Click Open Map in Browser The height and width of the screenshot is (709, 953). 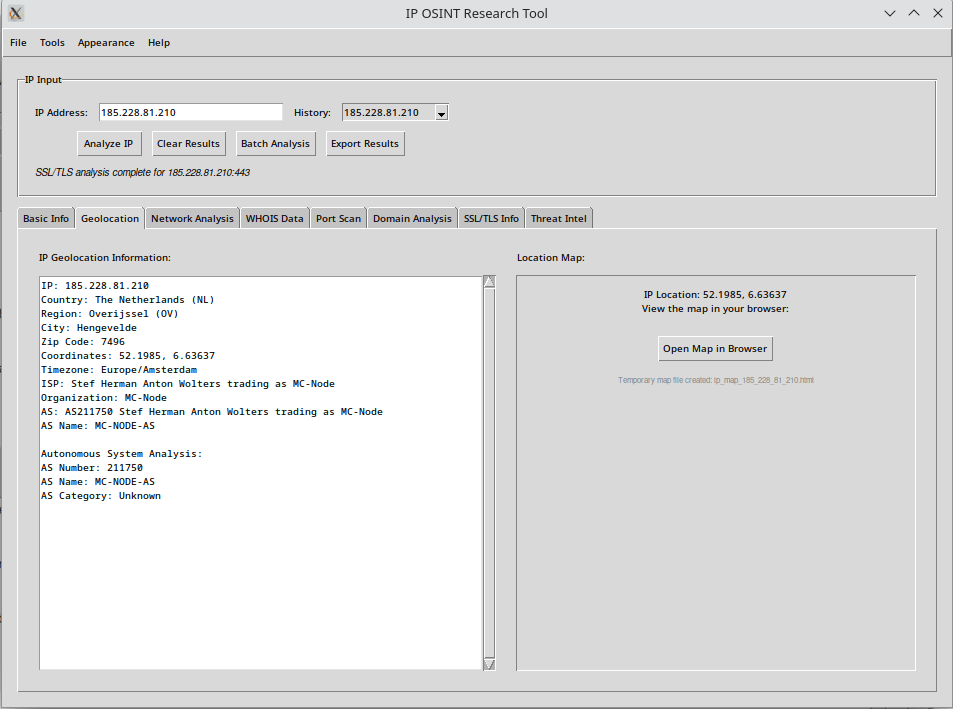(x=715, y=349)
